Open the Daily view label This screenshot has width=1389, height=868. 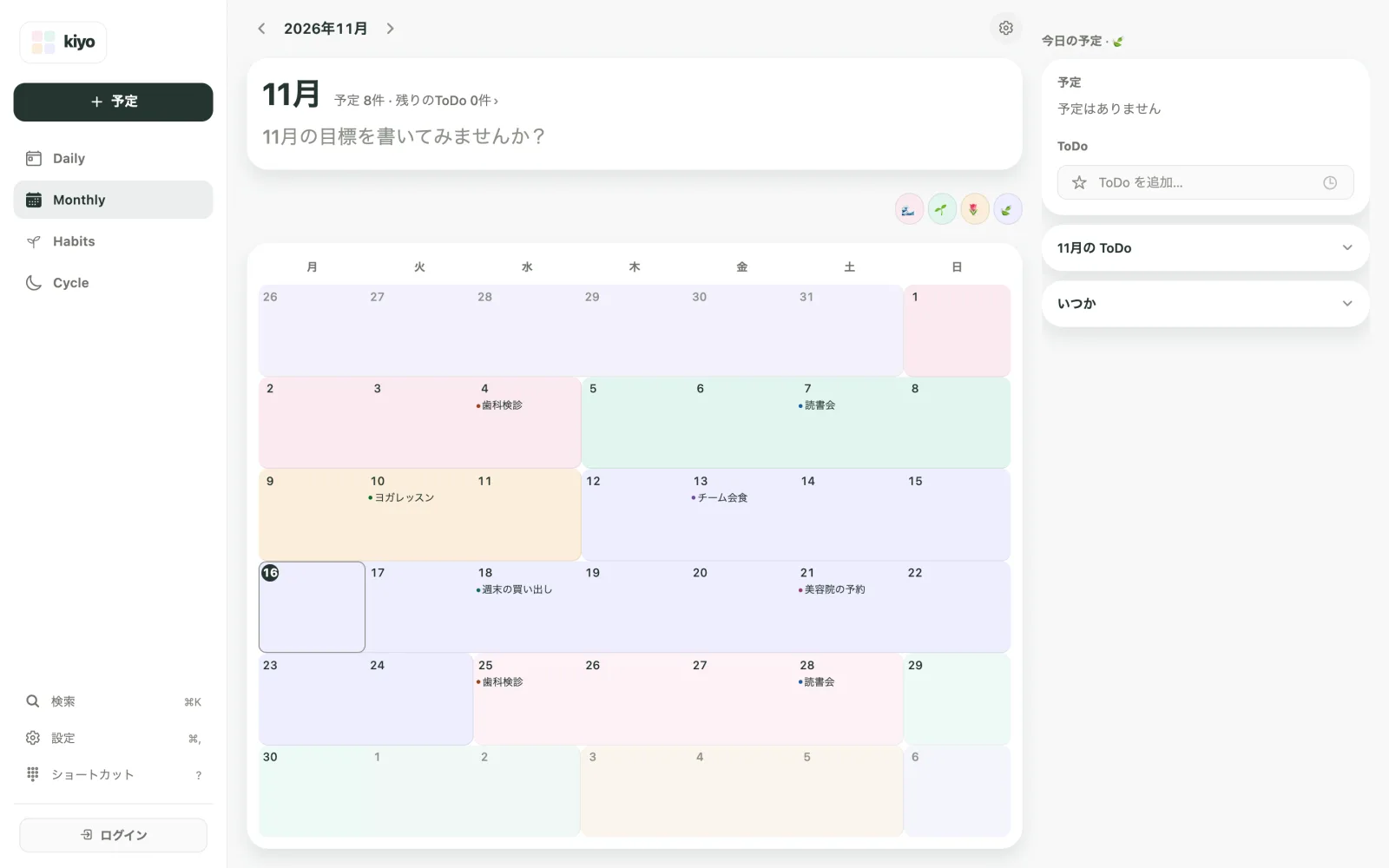coord(69,158)
